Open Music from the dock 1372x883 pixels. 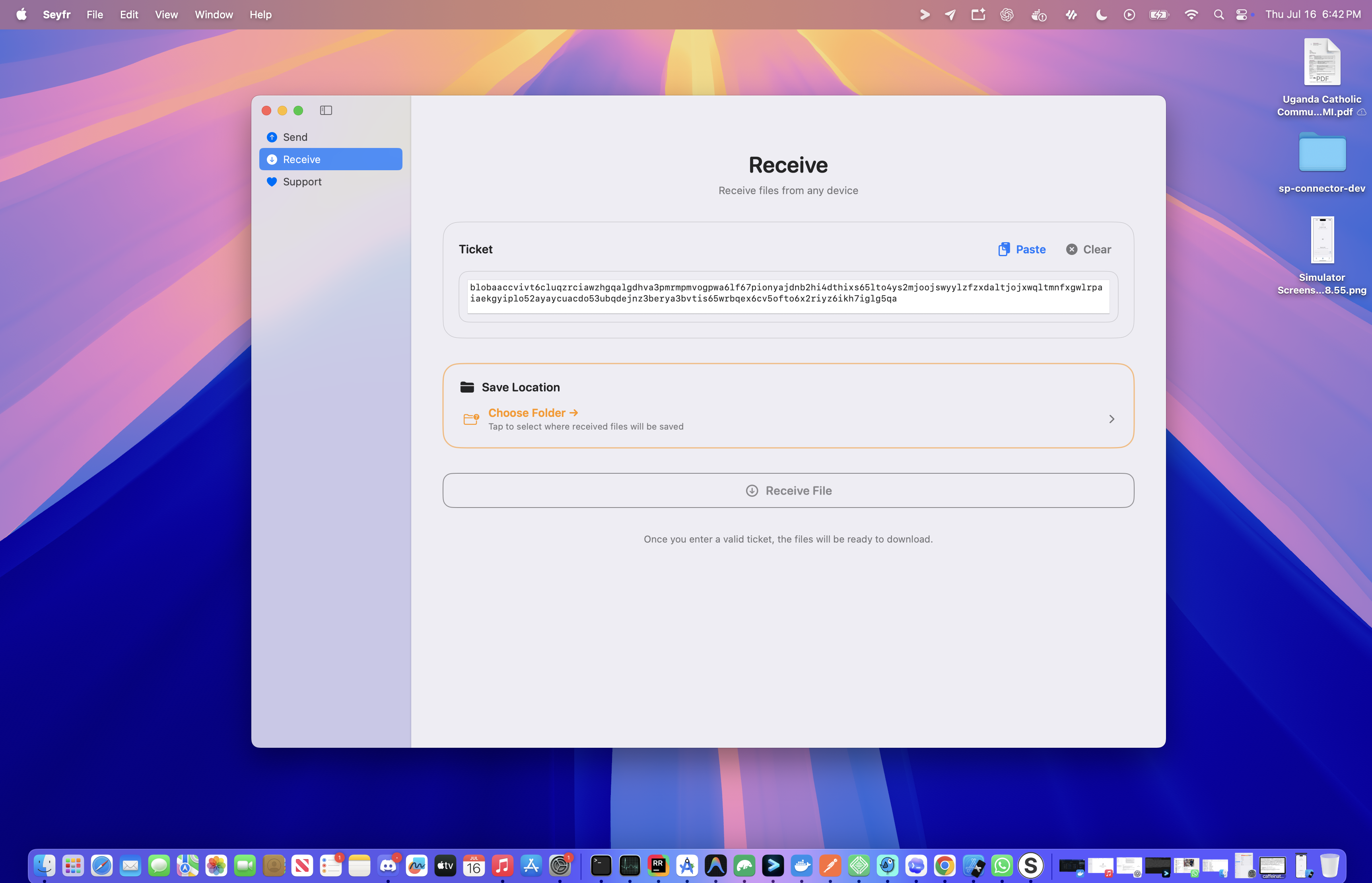503,865
